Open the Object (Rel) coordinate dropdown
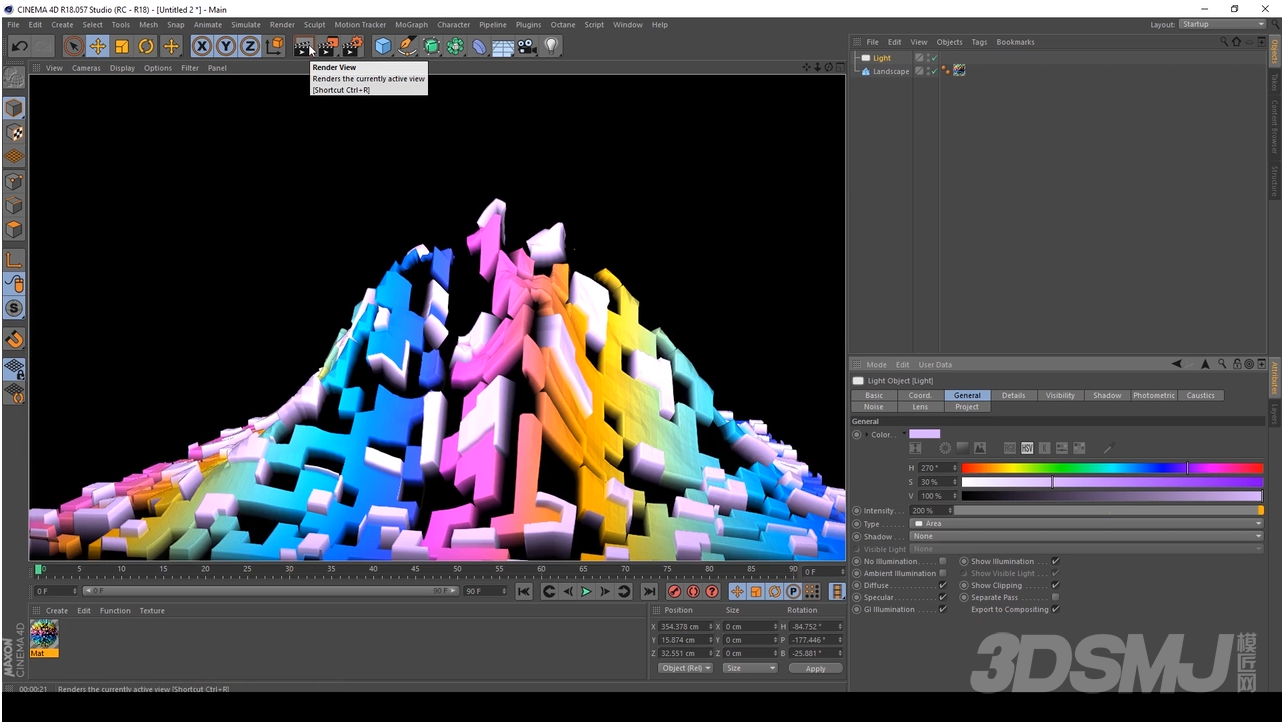The height and width of the screenshot is (724, 1284). point(685,668)
